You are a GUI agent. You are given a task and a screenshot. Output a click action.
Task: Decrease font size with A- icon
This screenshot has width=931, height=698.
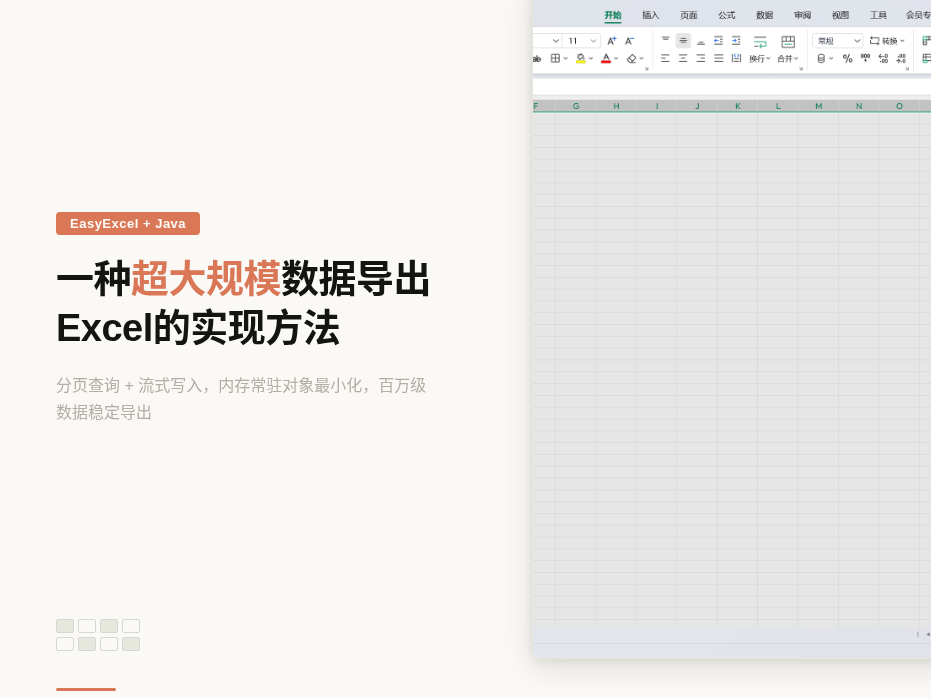point(629,41)
